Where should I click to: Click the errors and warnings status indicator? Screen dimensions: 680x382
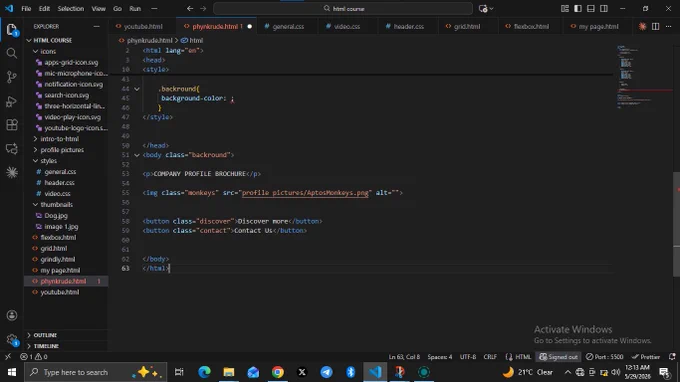tap(34, 357)
